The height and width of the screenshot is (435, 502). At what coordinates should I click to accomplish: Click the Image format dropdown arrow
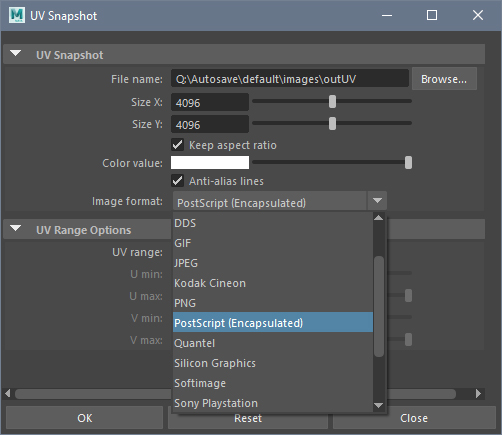tap(377, 201)
